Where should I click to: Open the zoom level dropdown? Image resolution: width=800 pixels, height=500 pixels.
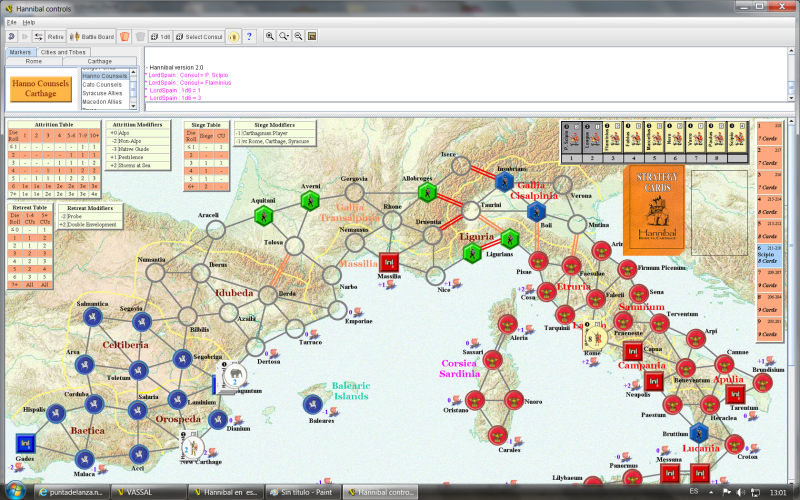[x=284, y=36]
